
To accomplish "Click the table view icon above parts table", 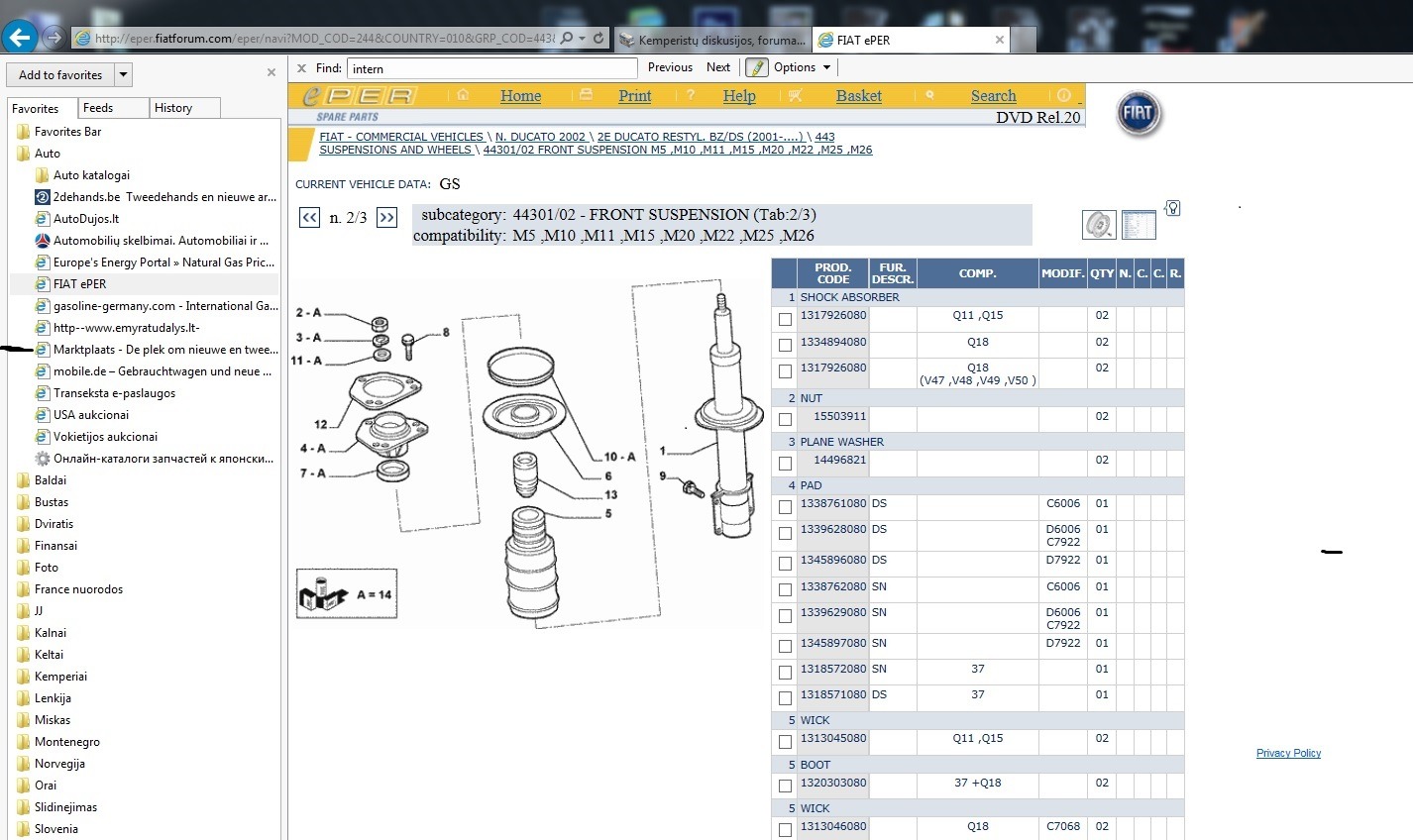I will 1139,224.
